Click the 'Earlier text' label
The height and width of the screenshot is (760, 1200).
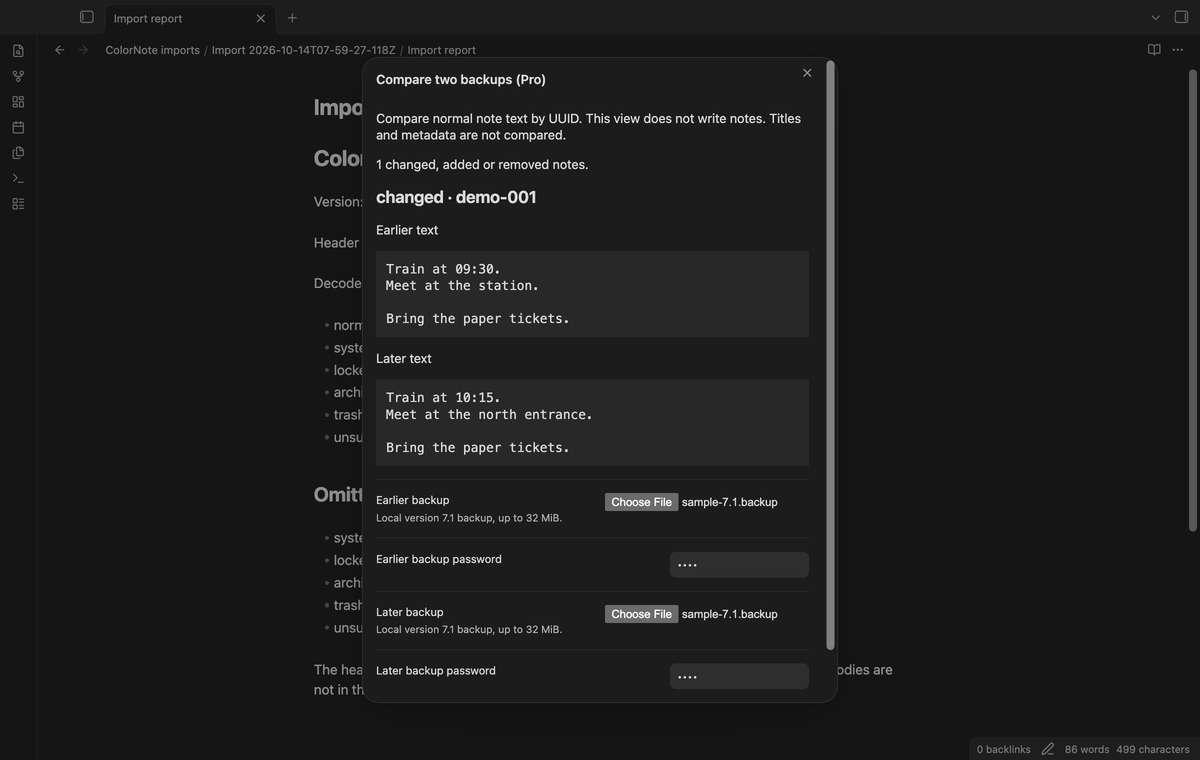pyautogui.click(x=407, y=230)
